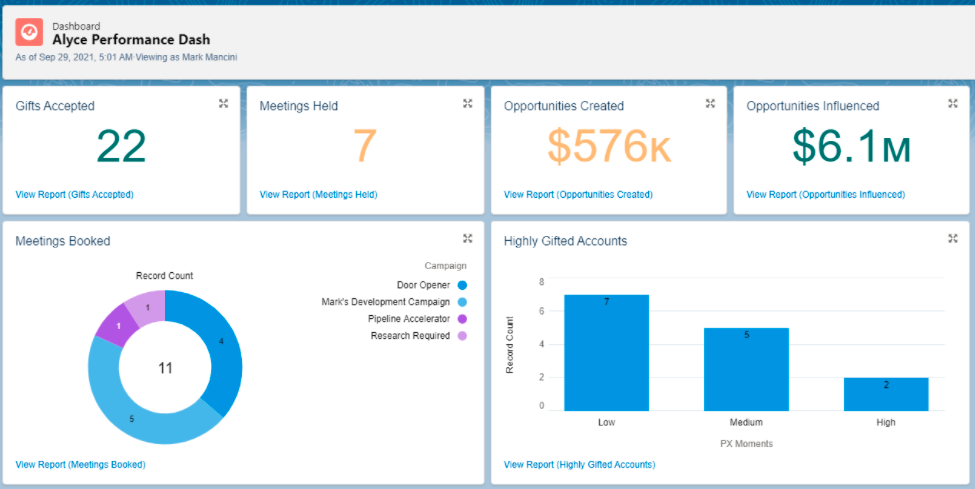Click the Highly Gifted Accounts card title
The height and width of the screenshot is (489, 975).
tap(565, 241)
